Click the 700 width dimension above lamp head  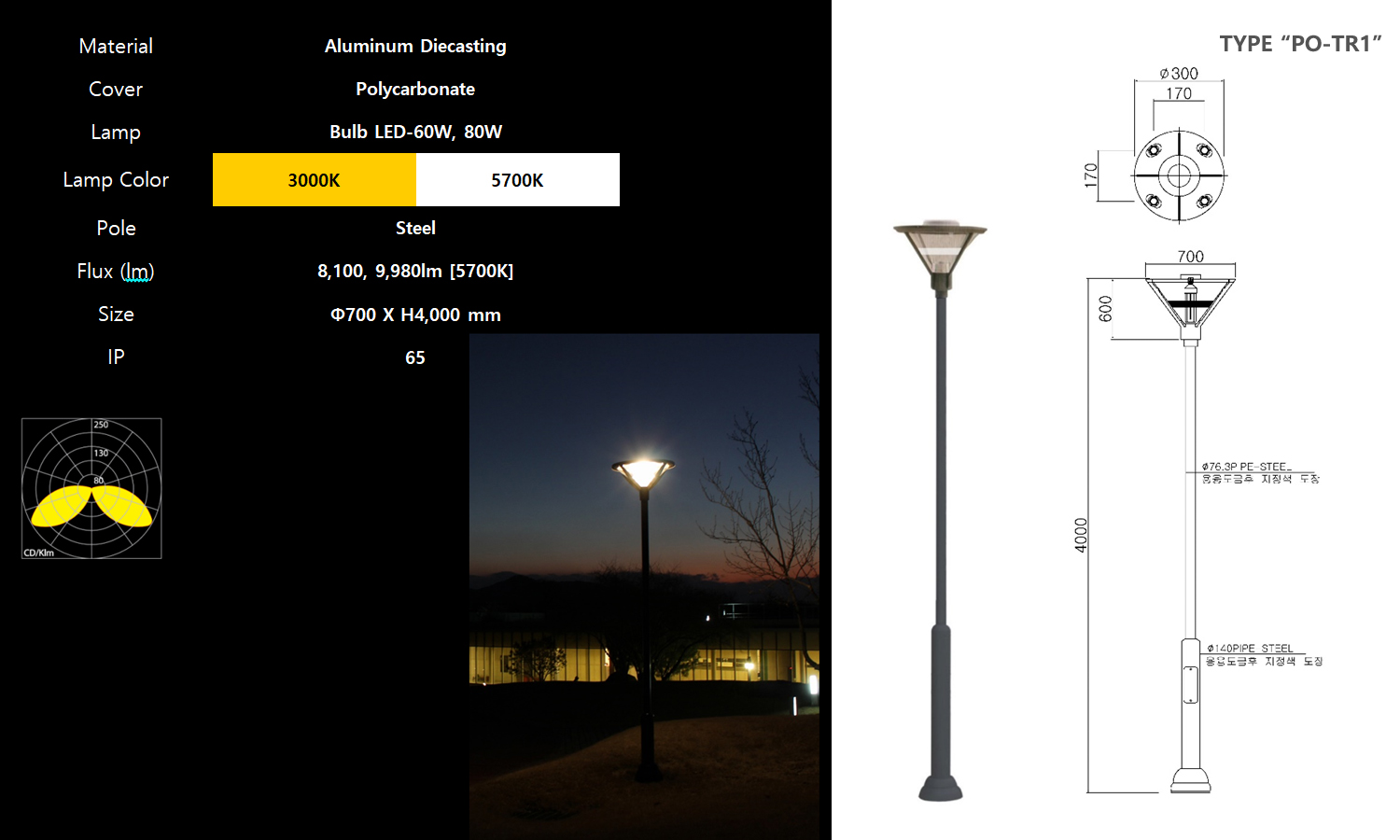coord(1190,256)
